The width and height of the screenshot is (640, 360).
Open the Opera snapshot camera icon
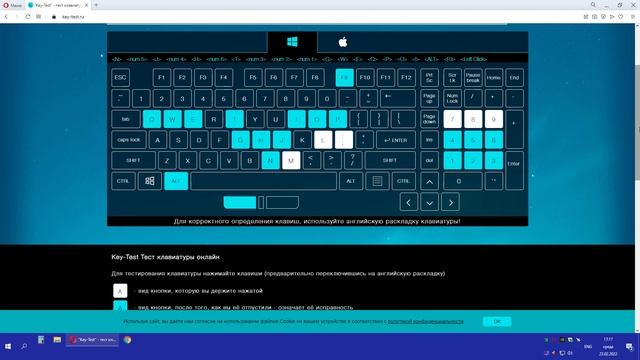595,17
